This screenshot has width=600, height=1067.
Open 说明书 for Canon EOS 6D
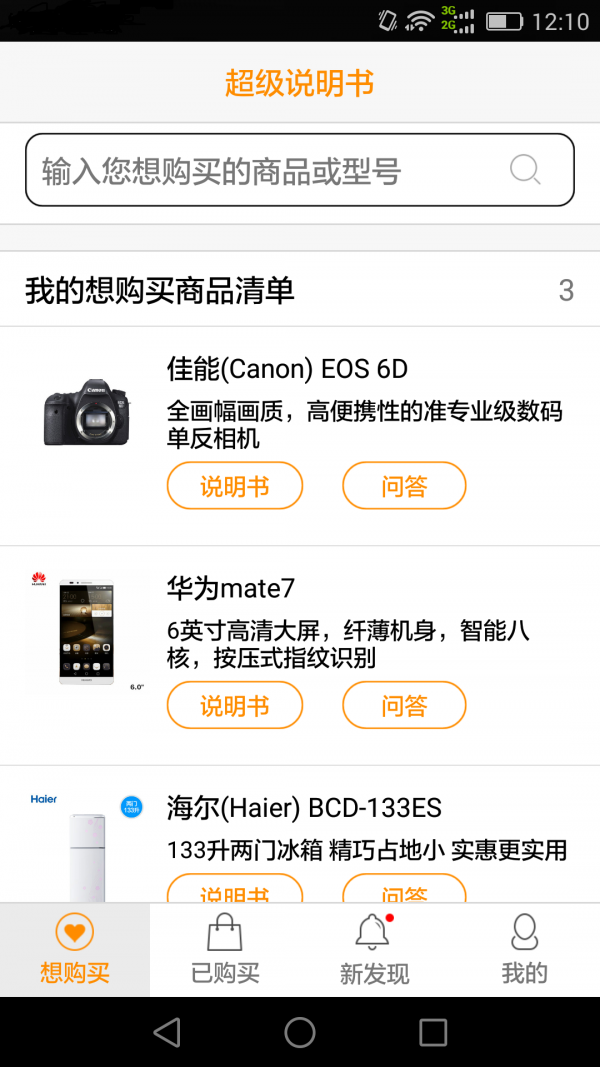[x=235, y=486]
